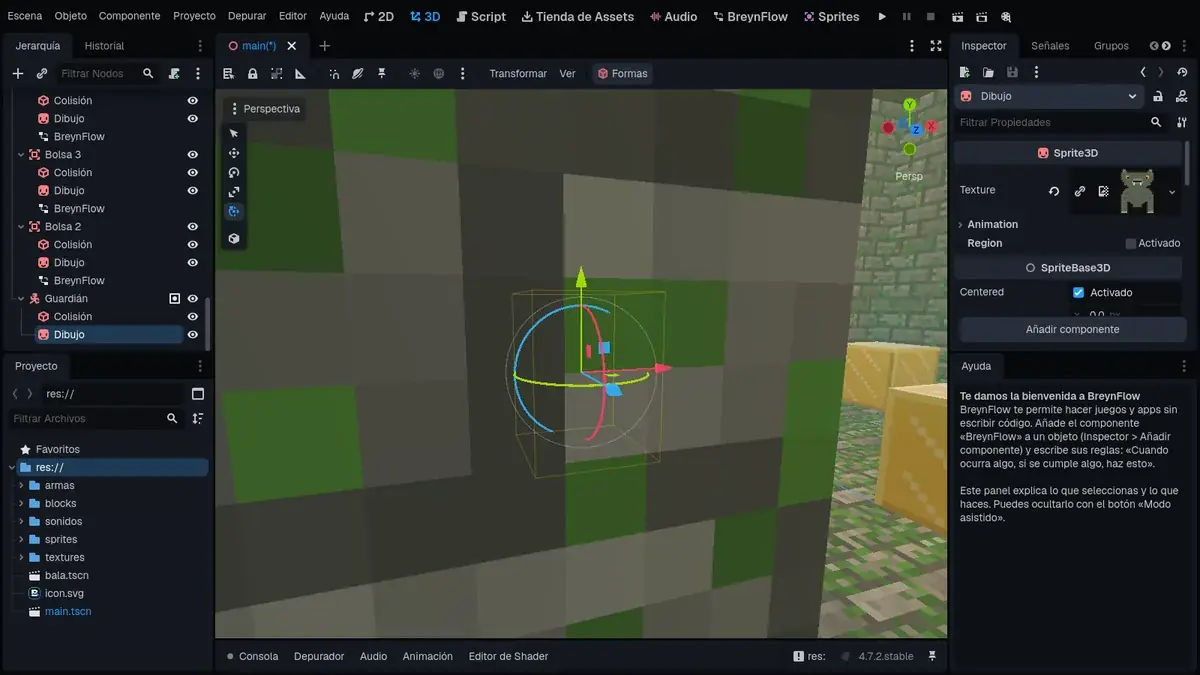Hide the Bolsa 2 node using its eye icon
1200x675 pixels.
[193, 227]
